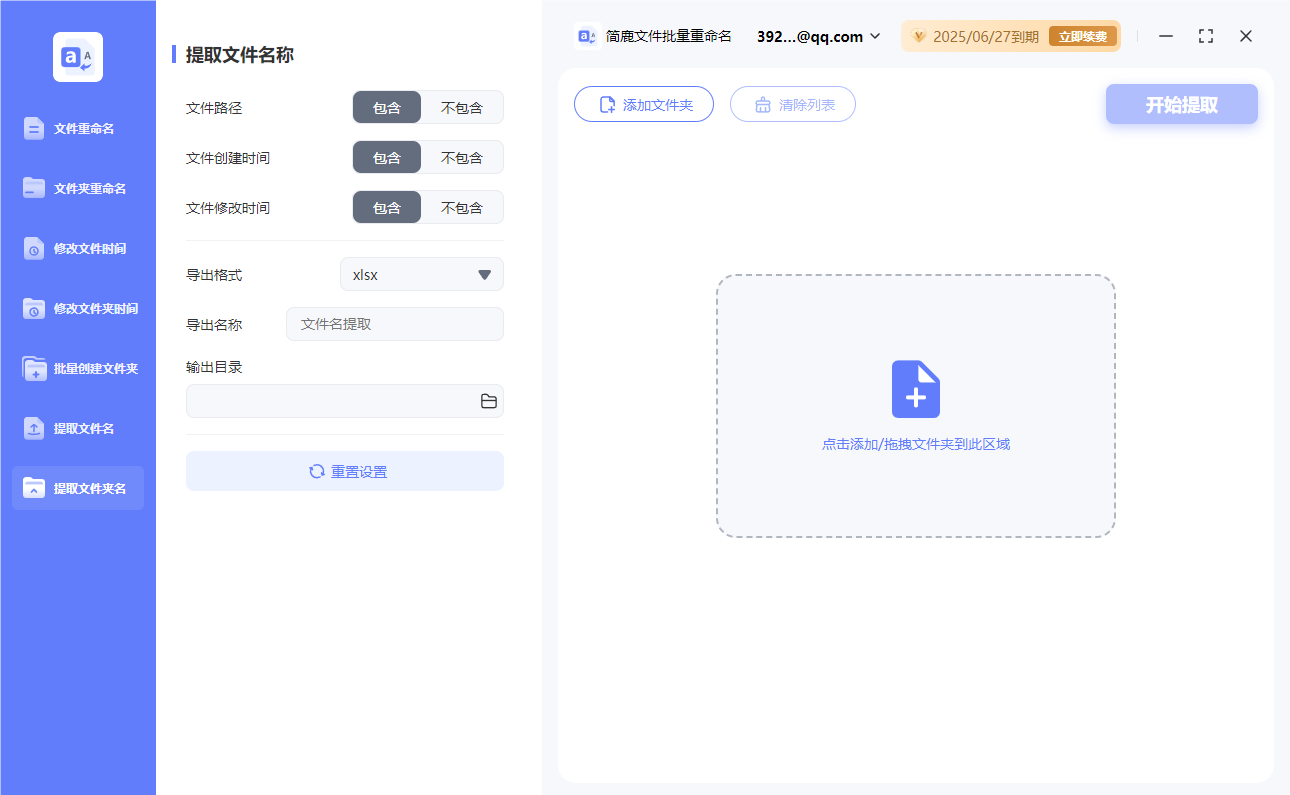
Task: Open the 导出格式 xlsx dropdown
Action: [421, 274]
